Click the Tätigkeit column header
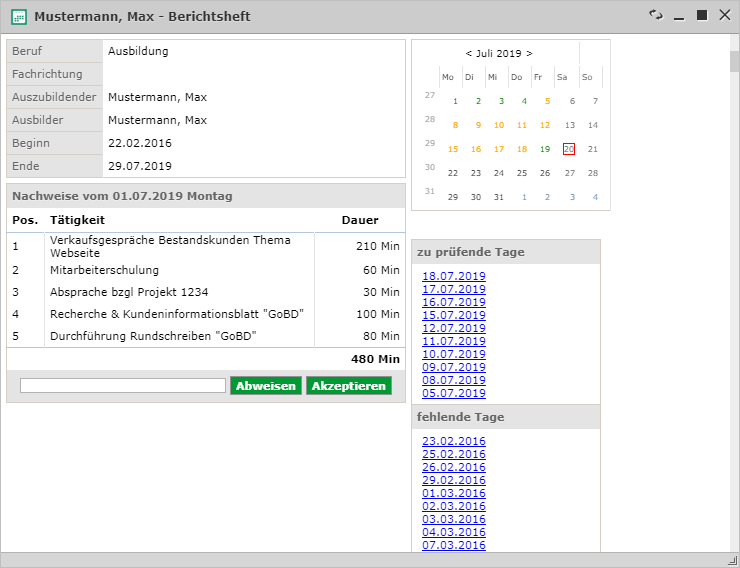This screenshot has height=568, width=740. (77, 220)
